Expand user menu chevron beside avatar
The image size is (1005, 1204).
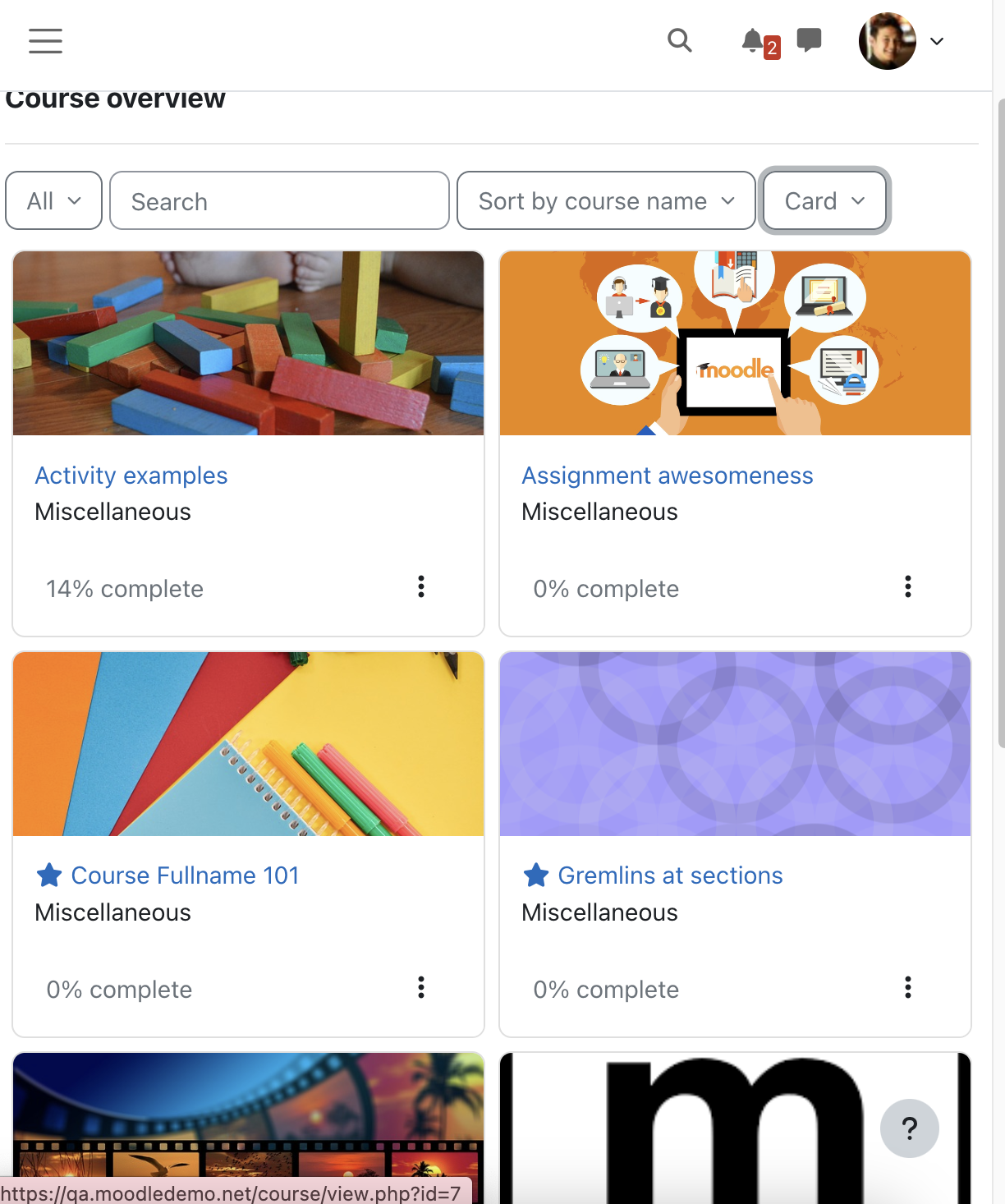pos(937,41)
